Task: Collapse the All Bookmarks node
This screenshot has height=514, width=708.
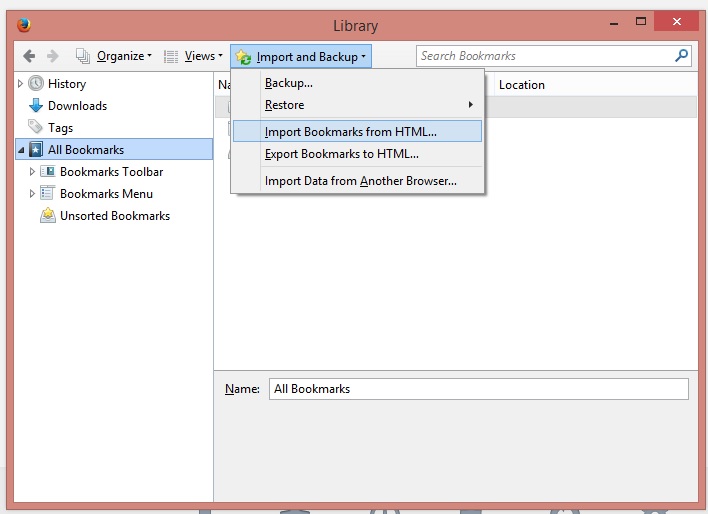Action: point(21,150)
